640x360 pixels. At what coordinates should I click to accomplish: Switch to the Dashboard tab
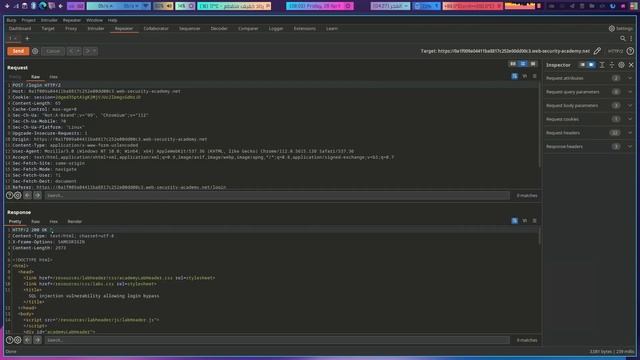pos(20,29)
